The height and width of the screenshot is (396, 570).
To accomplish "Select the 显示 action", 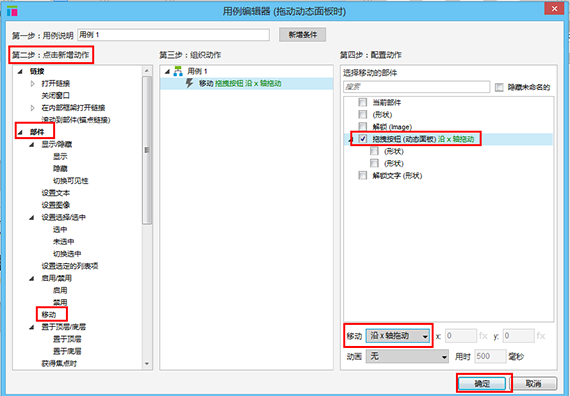I will point(60,156).
